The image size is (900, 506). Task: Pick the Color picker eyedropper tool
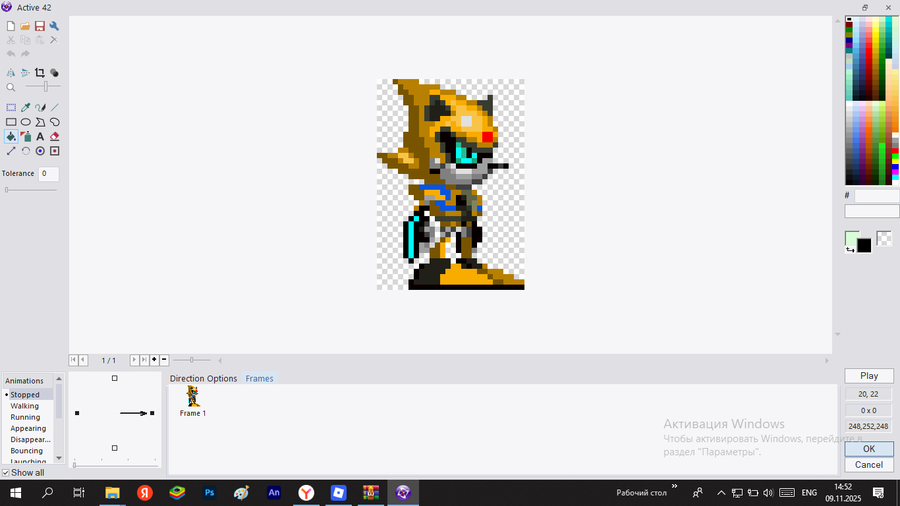pyautogui.click(x=25, y=107)
